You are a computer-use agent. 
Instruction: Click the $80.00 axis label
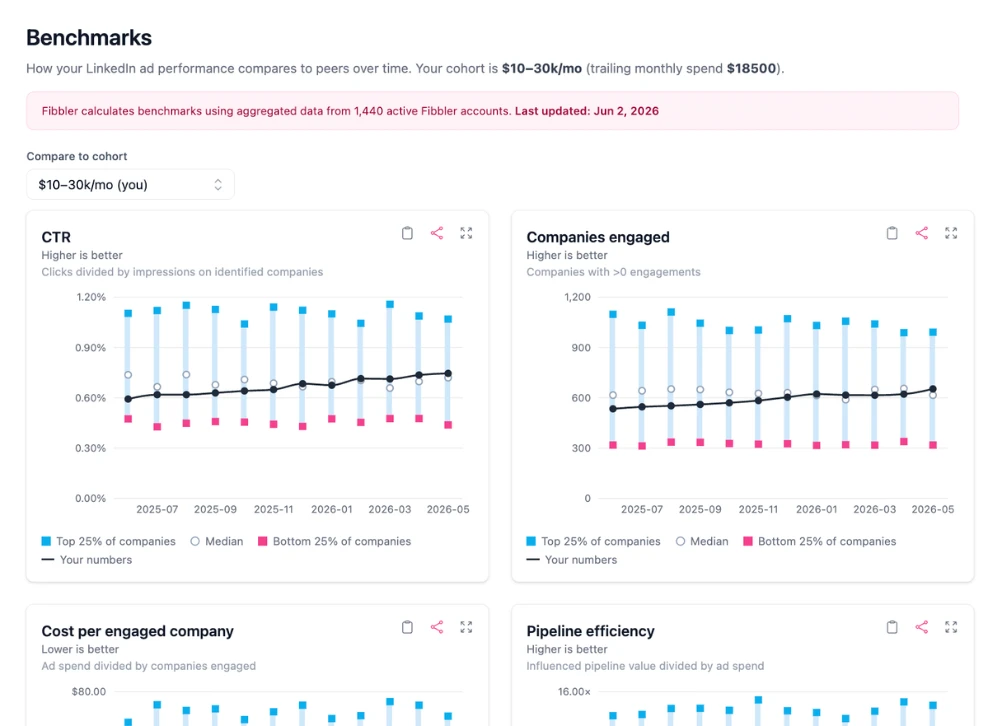tap(89, 691)
